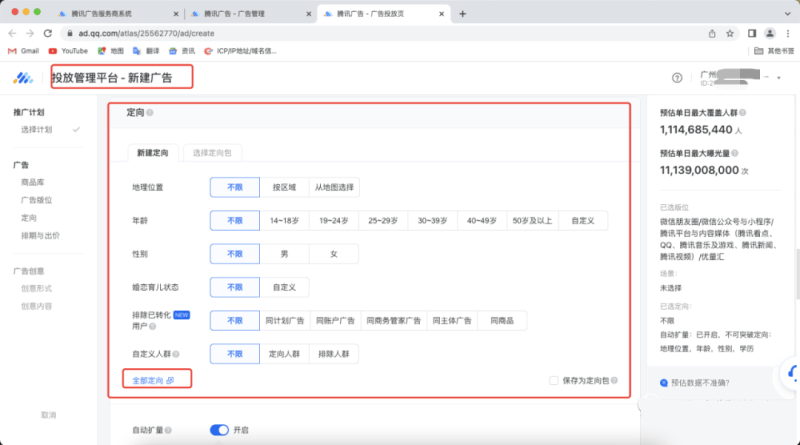
Task: Select 男 for 性别
Action: click(x=284, y=254)
